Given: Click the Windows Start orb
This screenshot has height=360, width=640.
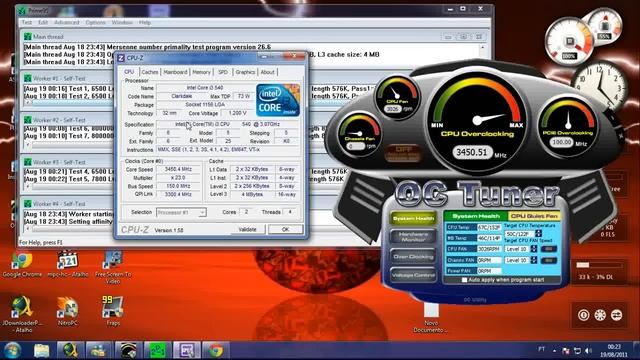Looking at the screenshot, I should point(12,351).
